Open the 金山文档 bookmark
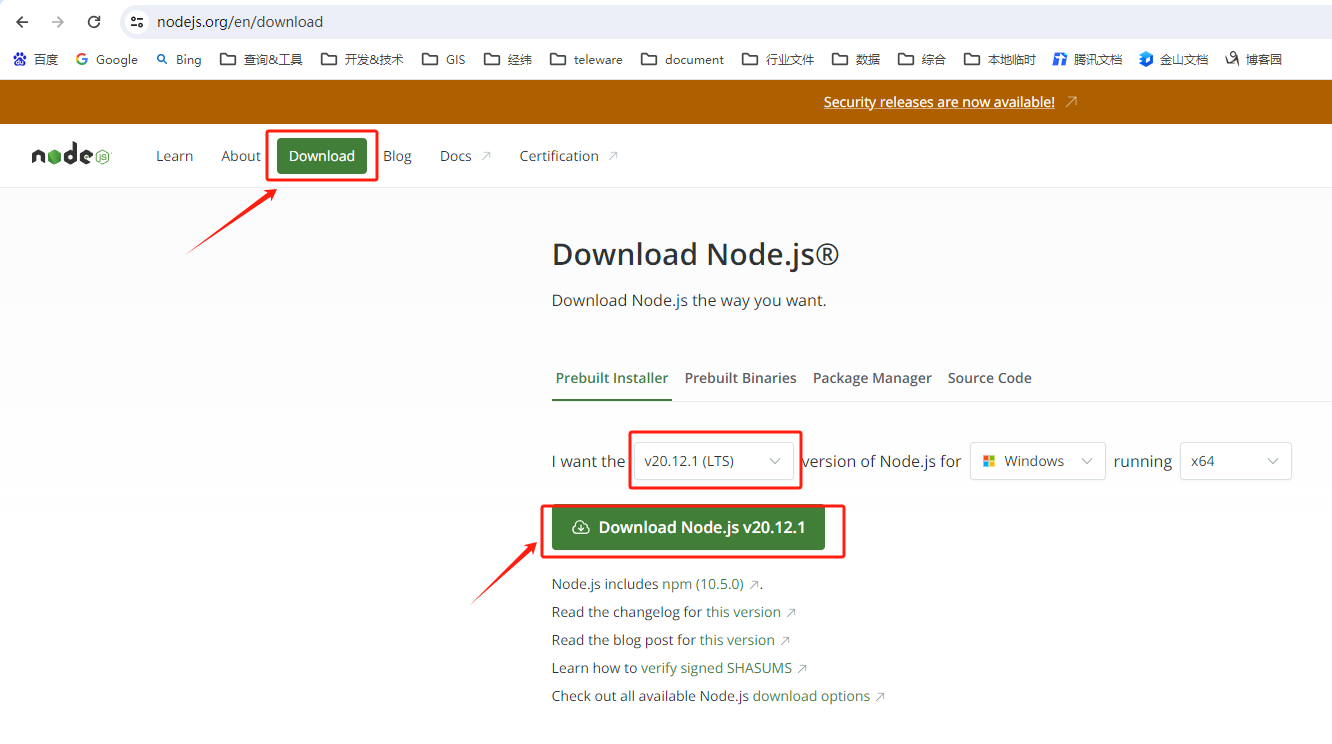Image resolution: width=1332 pixels, height=744 pixels. [x=1173, y=59]
